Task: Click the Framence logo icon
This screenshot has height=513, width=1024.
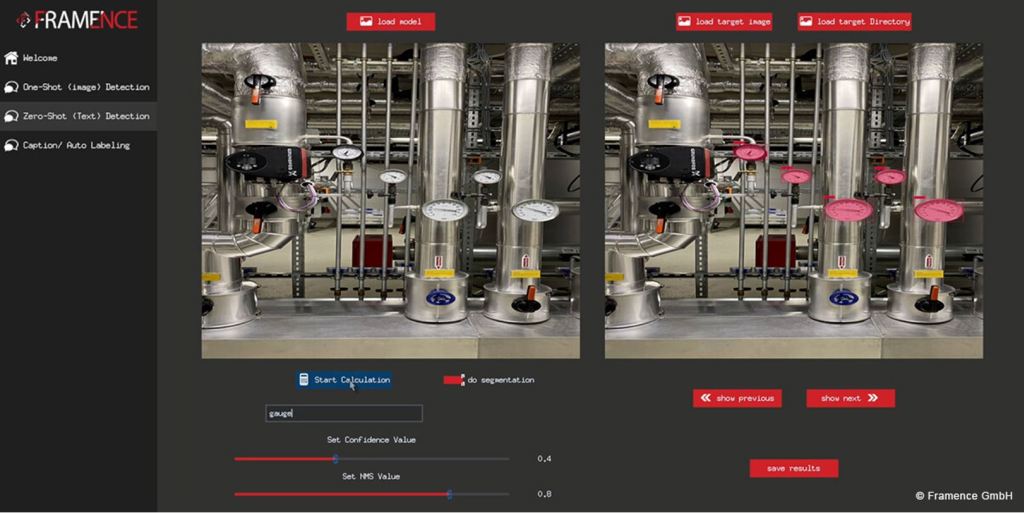Action: click(23, 21)
